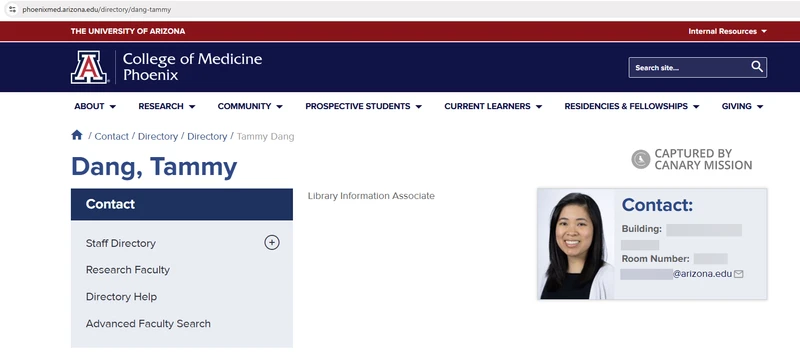Open the Staff Directory sidebar link

(x=121, y=243)
